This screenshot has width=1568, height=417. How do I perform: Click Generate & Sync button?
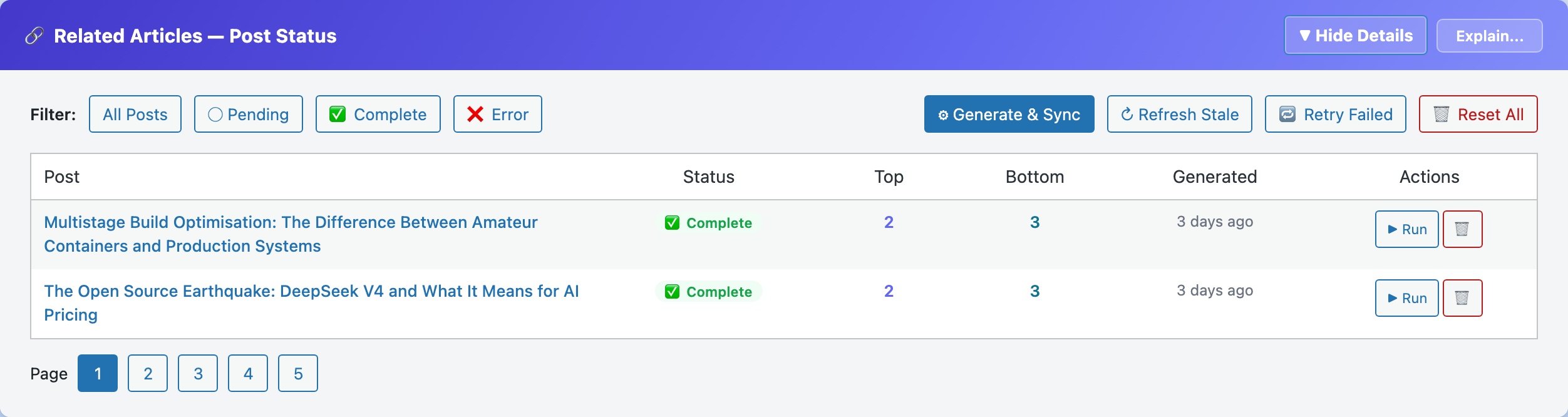[1009, 114]
